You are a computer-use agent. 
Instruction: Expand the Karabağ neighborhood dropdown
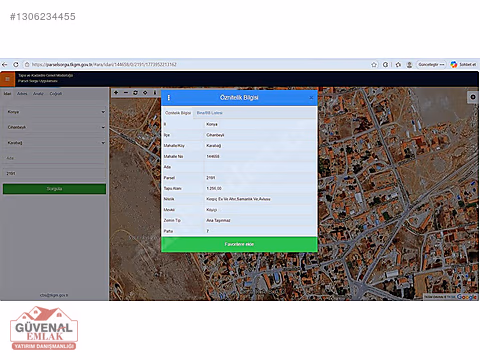55,143
